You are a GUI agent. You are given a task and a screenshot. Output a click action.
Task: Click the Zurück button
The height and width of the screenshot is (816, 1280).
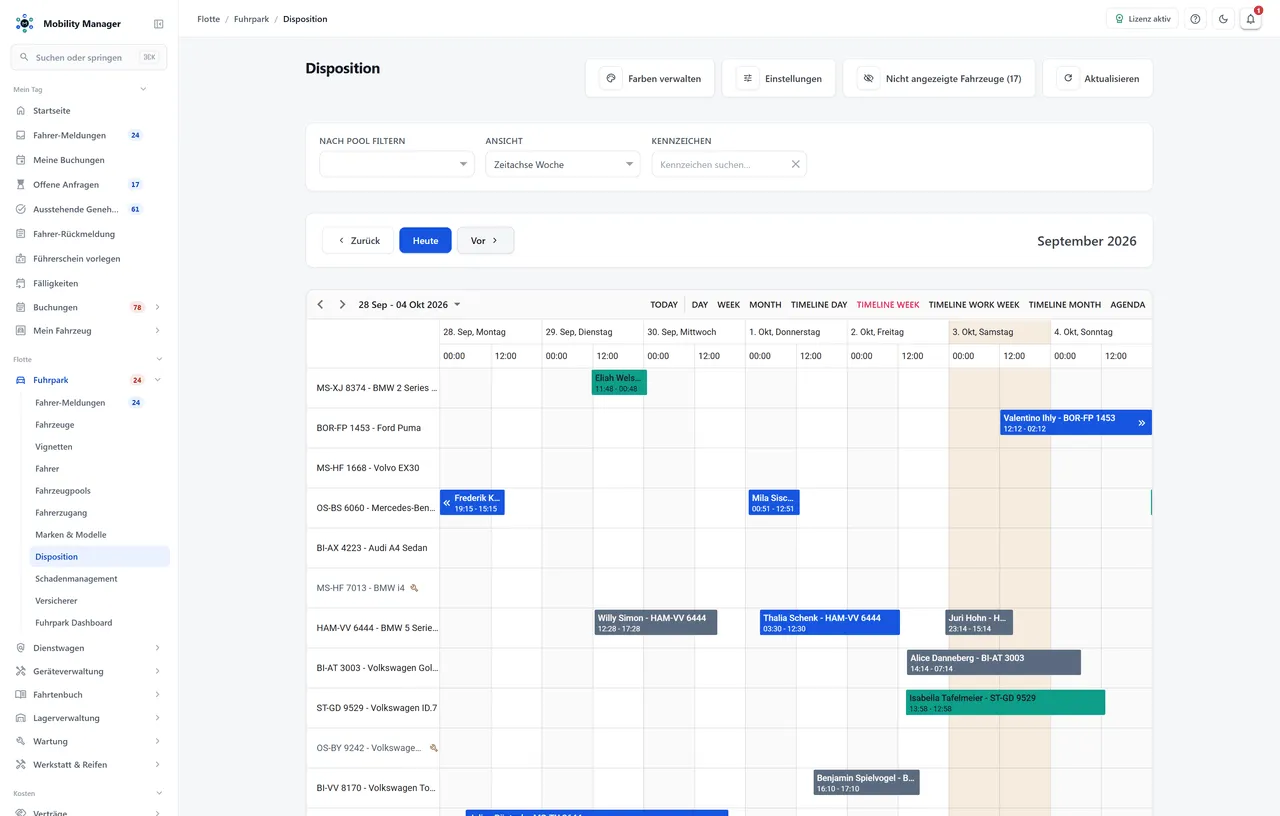coord(358,240)
